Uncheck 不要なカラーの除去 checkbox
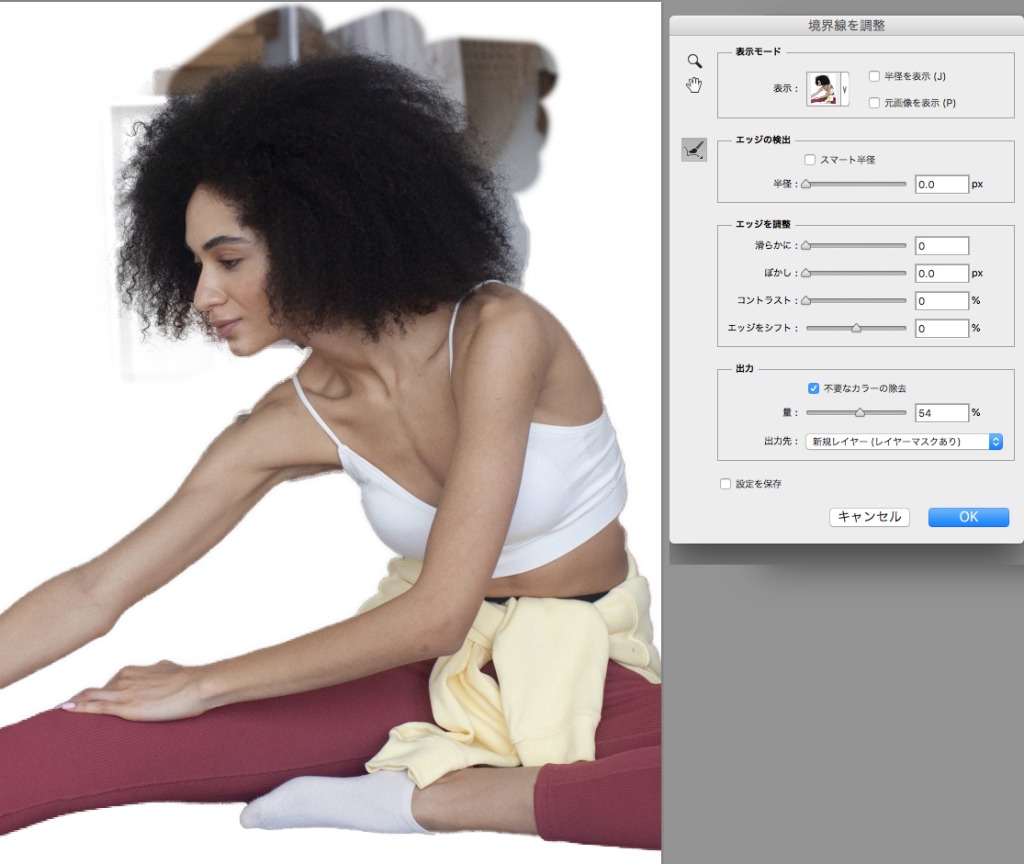The image size is (1024, 864). coord(814,389)
